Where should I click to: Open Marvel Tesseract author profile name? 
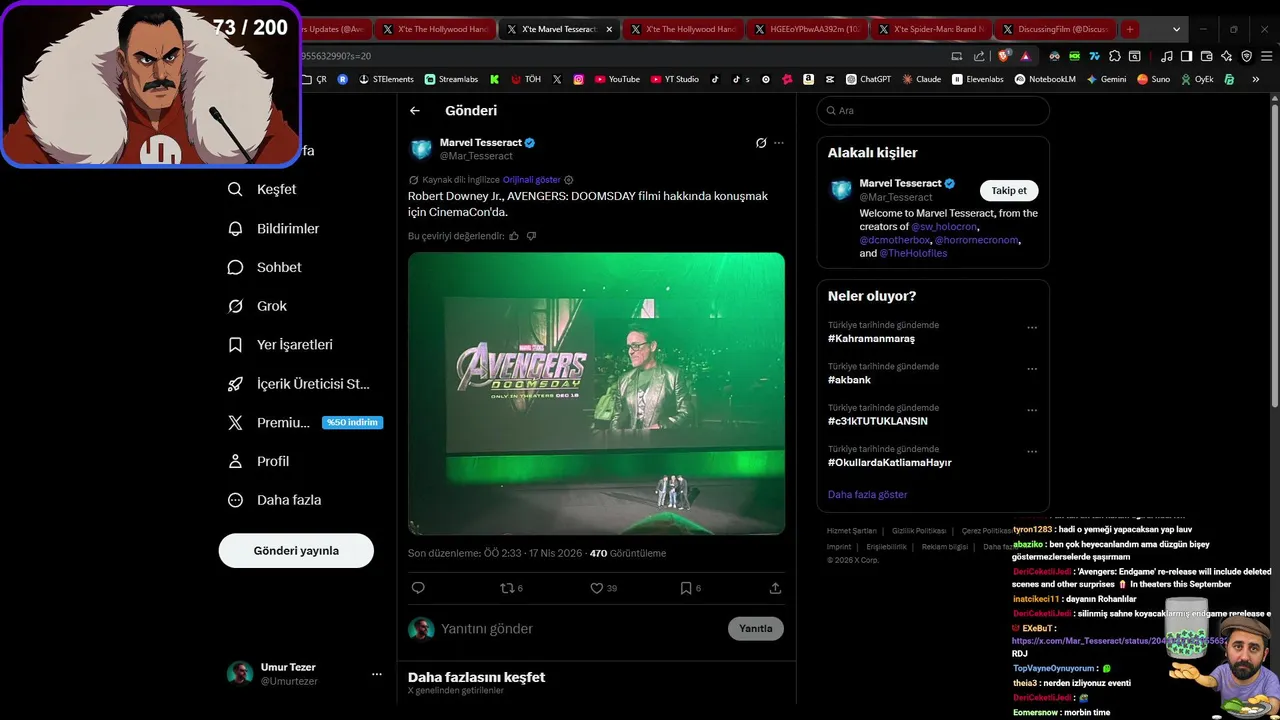tap(481, 143)
